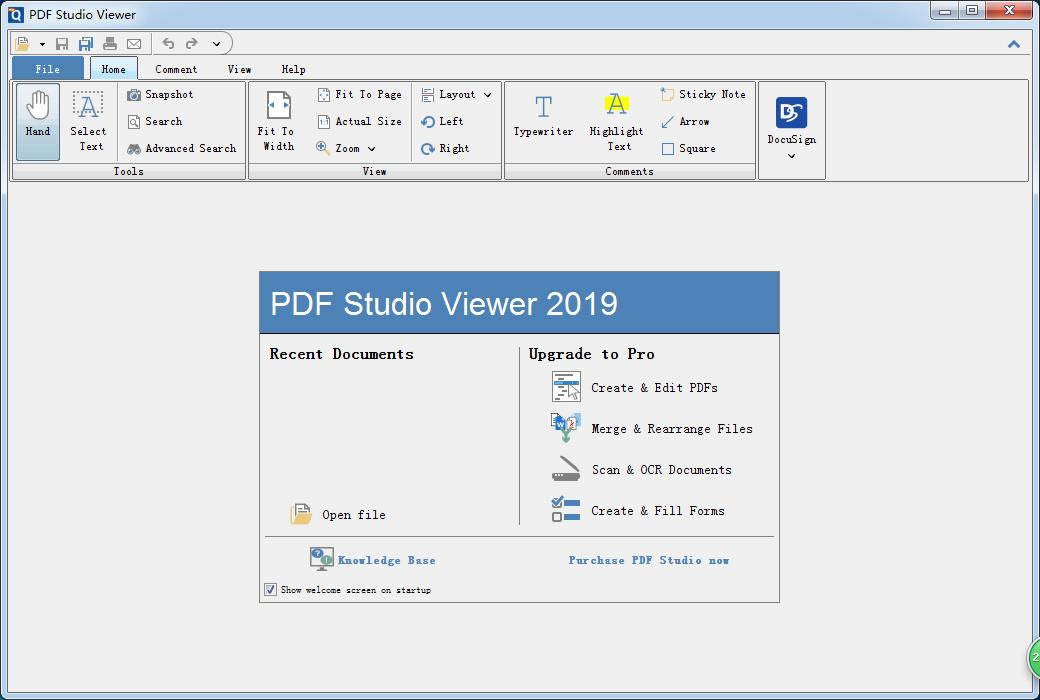This screenshot has width=1040, height=700.
Task: Choose the Arrow annotation tool
Action: (685, 121)
